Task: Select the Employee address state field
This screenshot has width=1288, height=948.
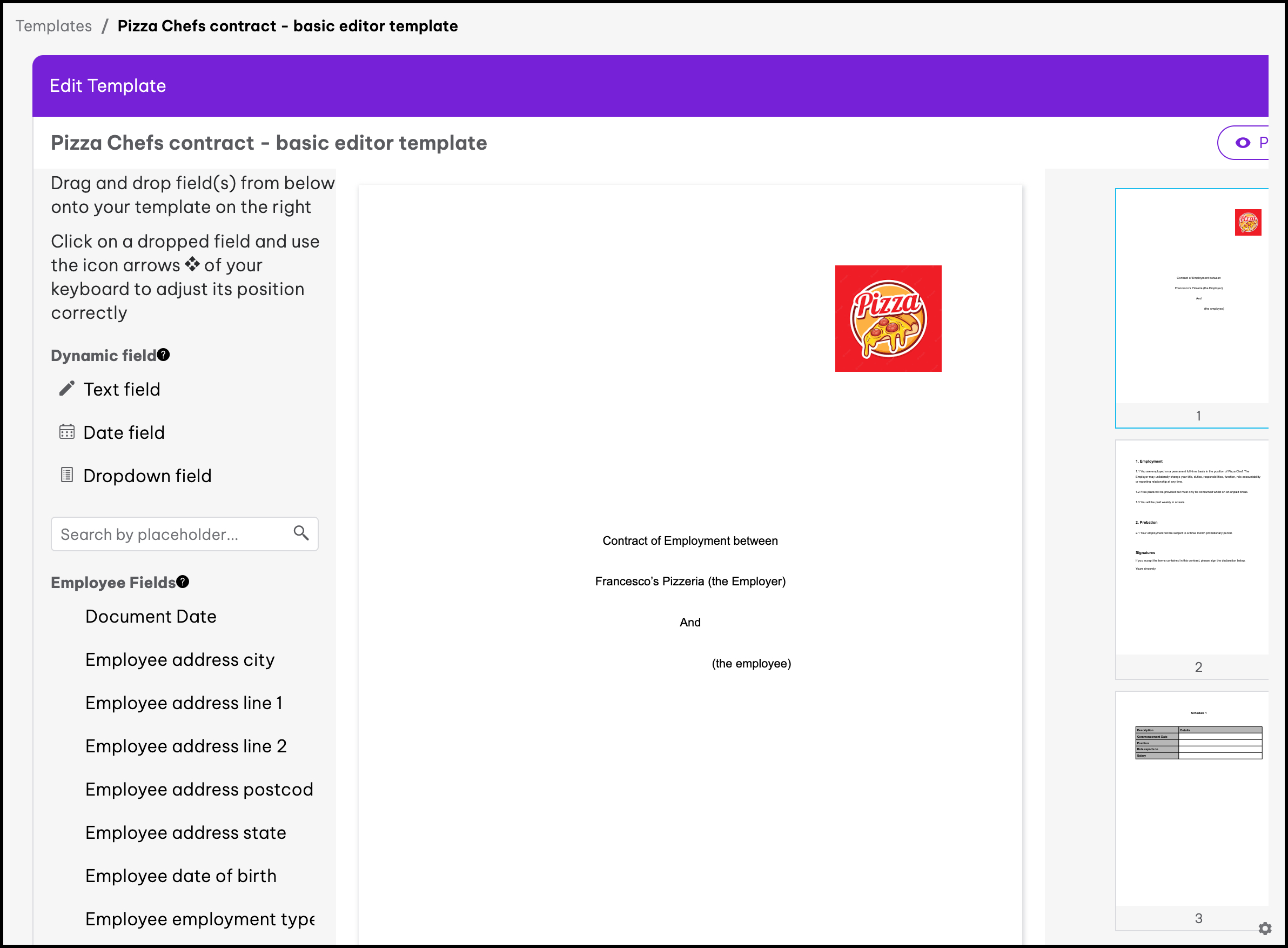Action: (186, 833)
